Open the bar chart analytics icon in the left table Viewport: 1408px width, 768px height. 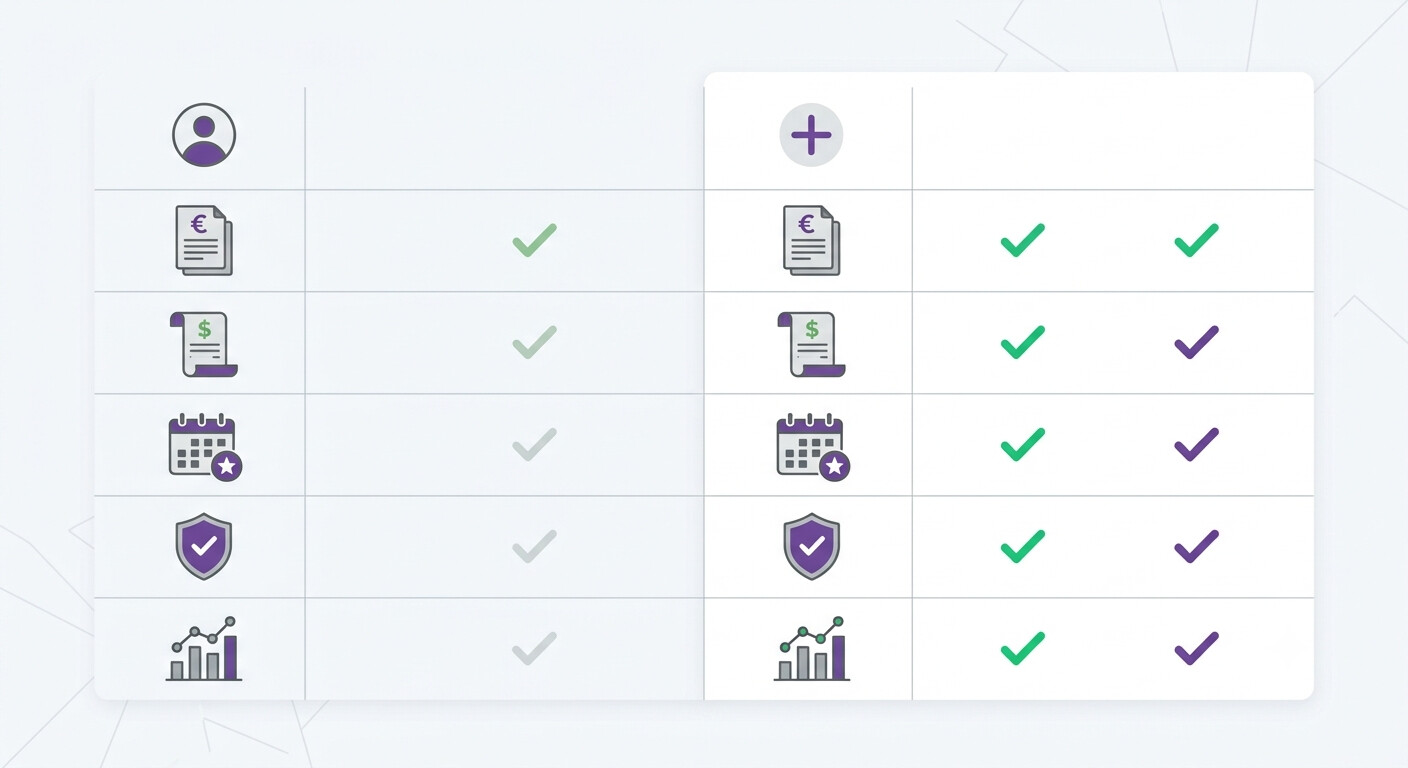pyautogui.click(x=204, y=649)
